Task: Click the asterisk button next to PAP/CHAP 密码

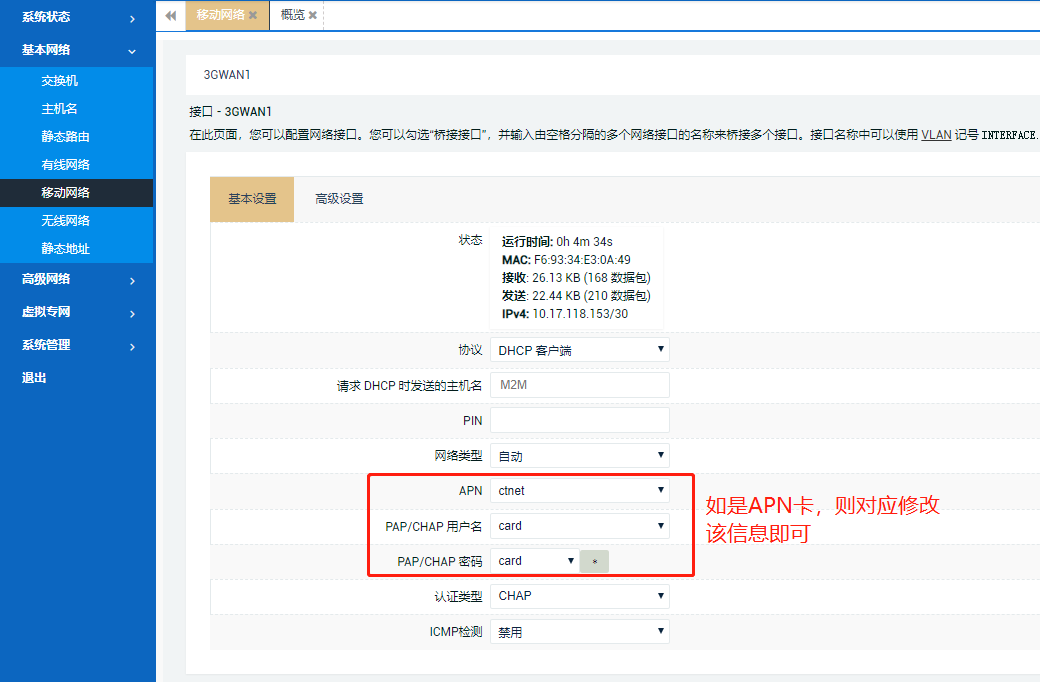Action: coord(594,561)
